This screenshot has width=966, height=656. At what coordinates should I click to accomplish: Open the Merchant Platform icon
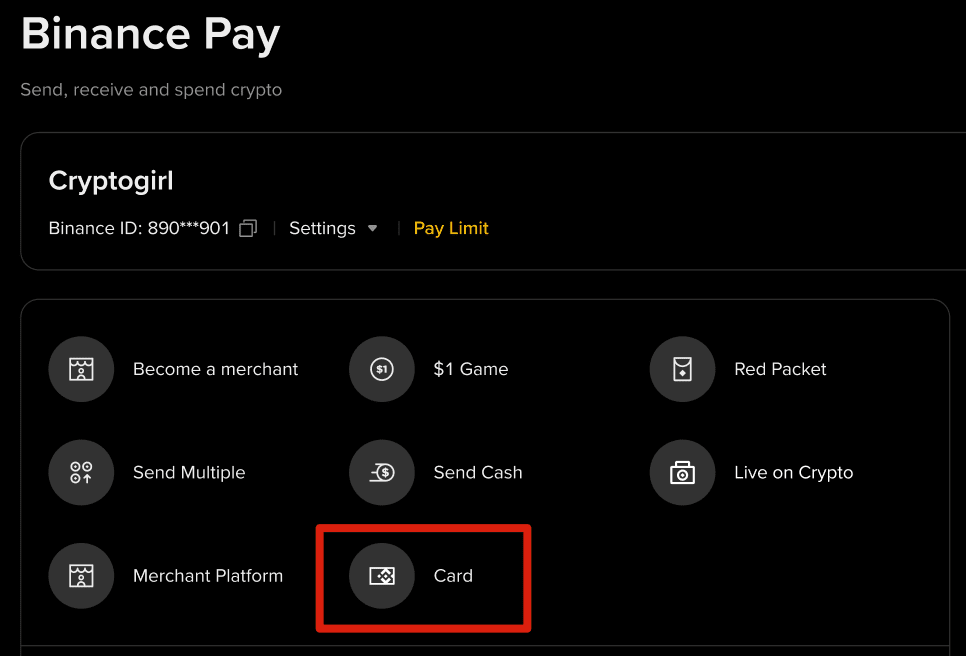(x=81, y=576)
